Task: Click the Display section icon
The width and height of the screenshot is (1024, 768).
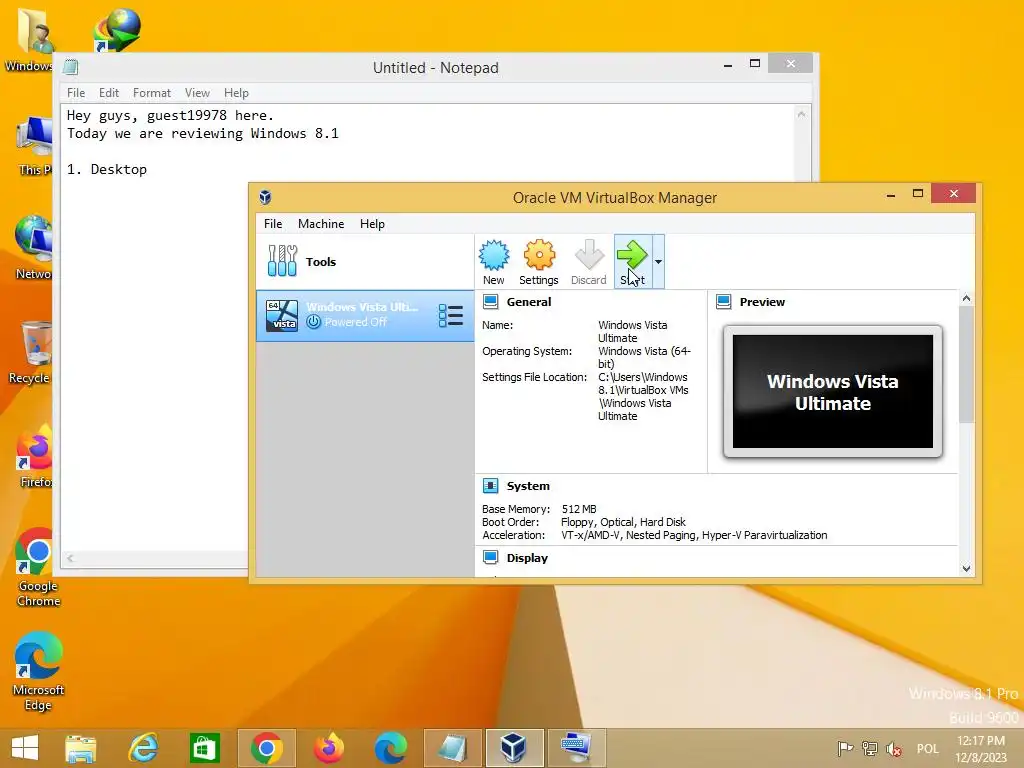Action: click(490, 557)
